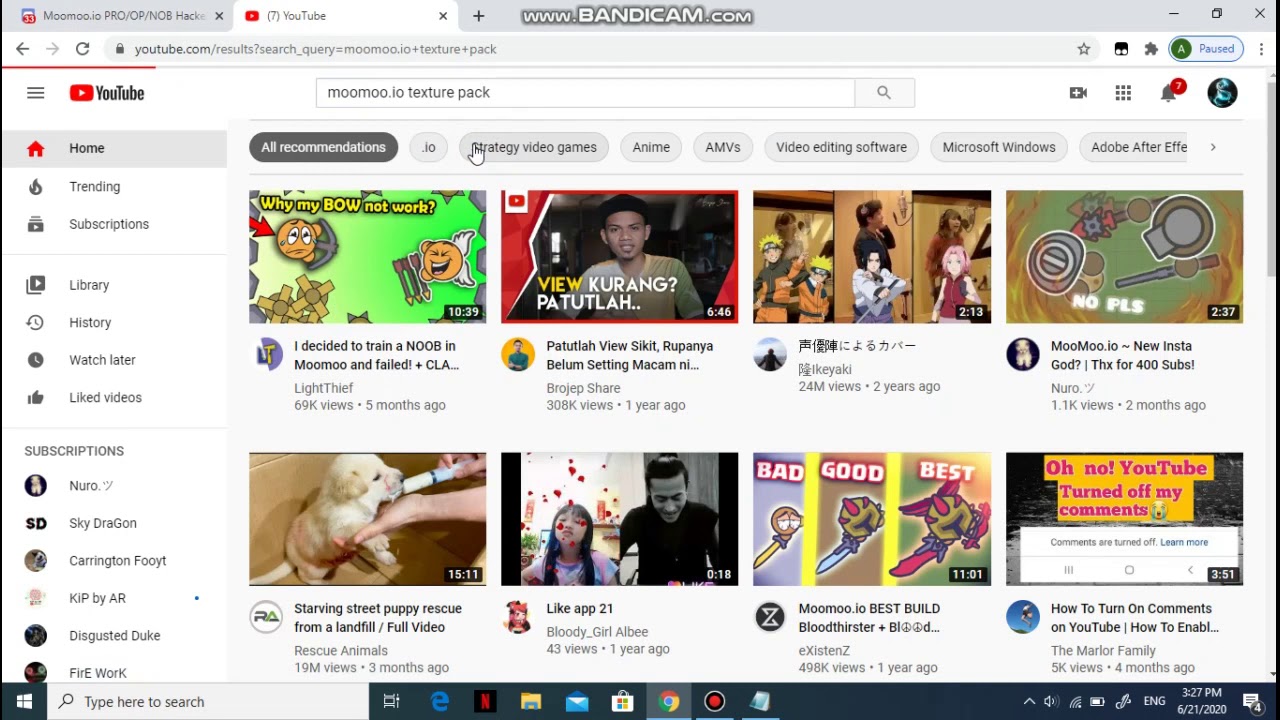This screenshot has height=720, width=1280.
Task: Launch Microsoft Edge from the taskbar
Action: (439, 702)
